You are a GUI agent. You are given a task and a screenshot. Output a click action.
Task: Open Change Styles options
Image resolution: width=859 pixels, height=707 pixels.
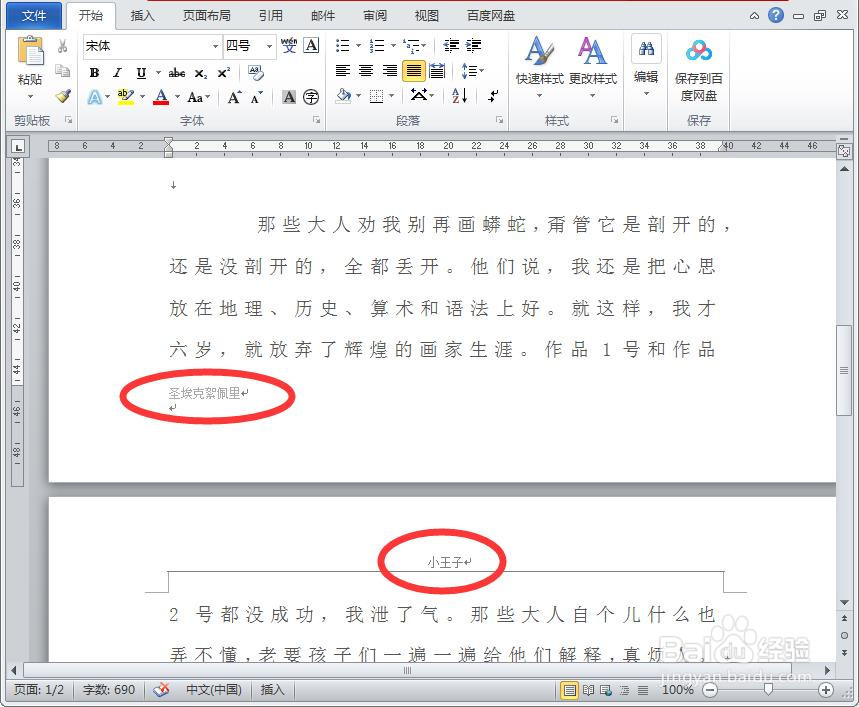593,67
